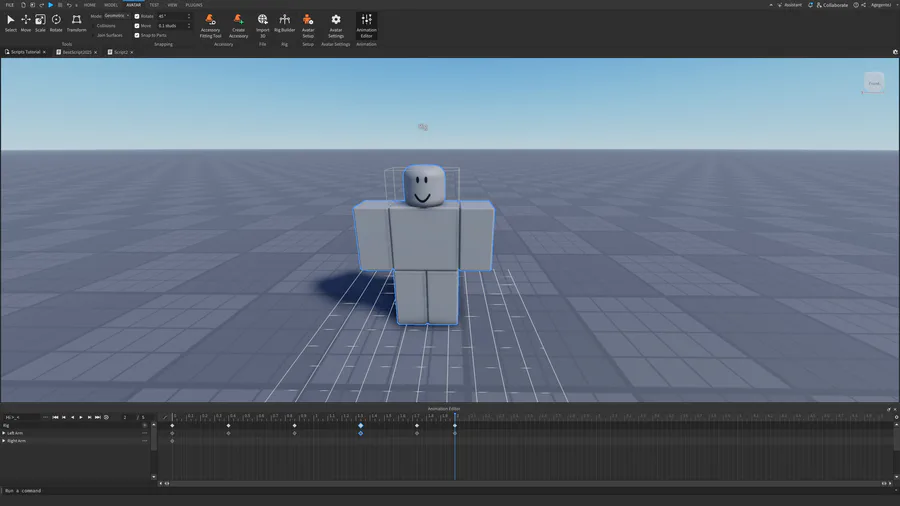Image resolution: width=900 pixels, height=506 pixels.
Task: Toggle the Join Surfaces checkbox
Action: click(93, 35)
